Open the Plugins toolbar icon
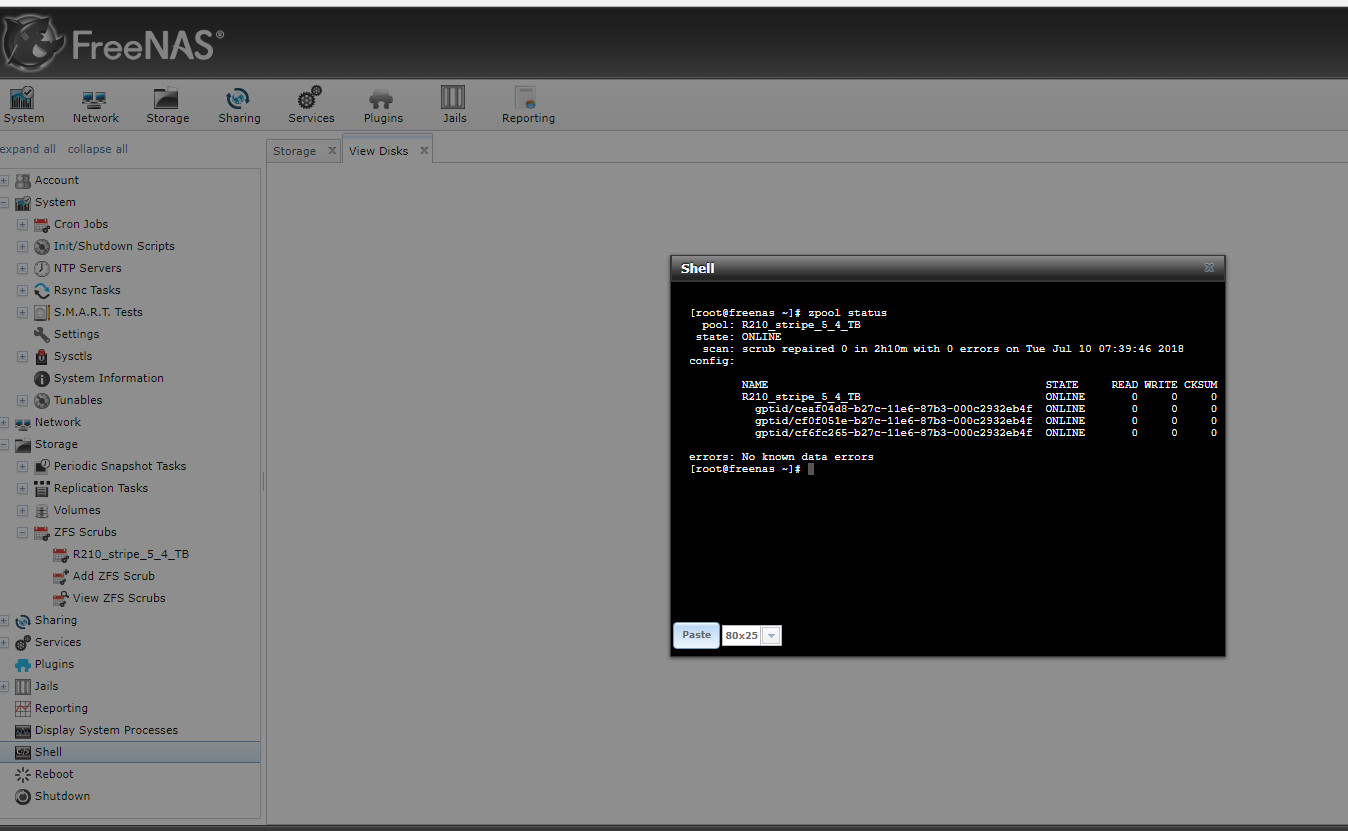 point(382,105)
